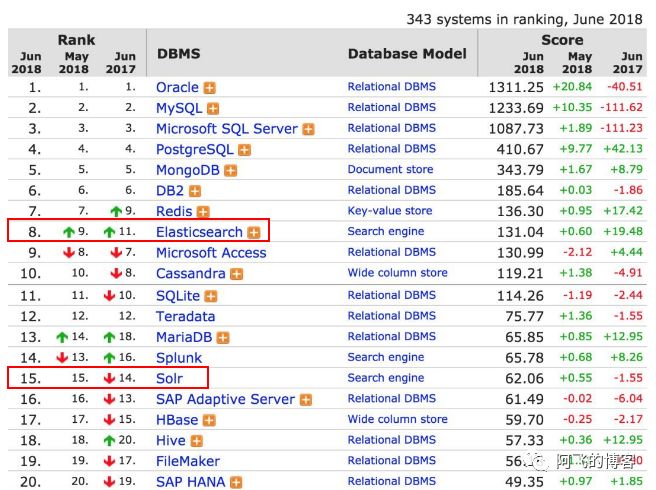
Task: Click the plus icon beside Hive
Action: (197, 441)
